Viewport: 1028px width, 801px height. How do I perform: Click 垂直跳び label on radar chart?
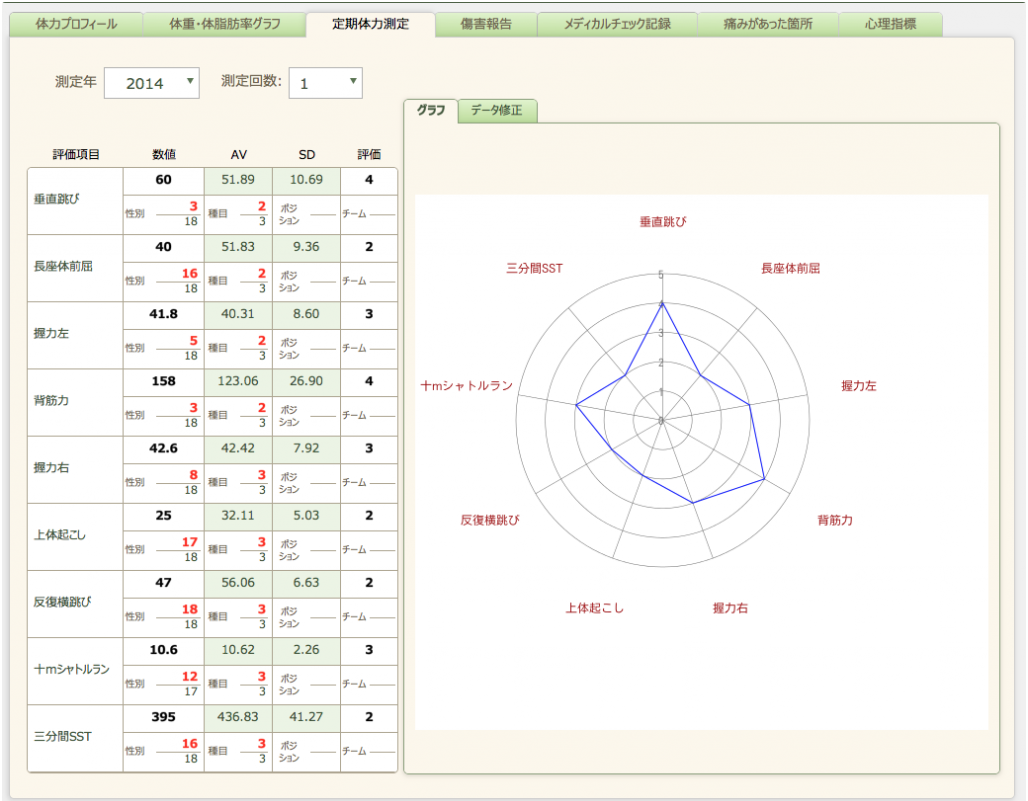click(x=663, y=221)
